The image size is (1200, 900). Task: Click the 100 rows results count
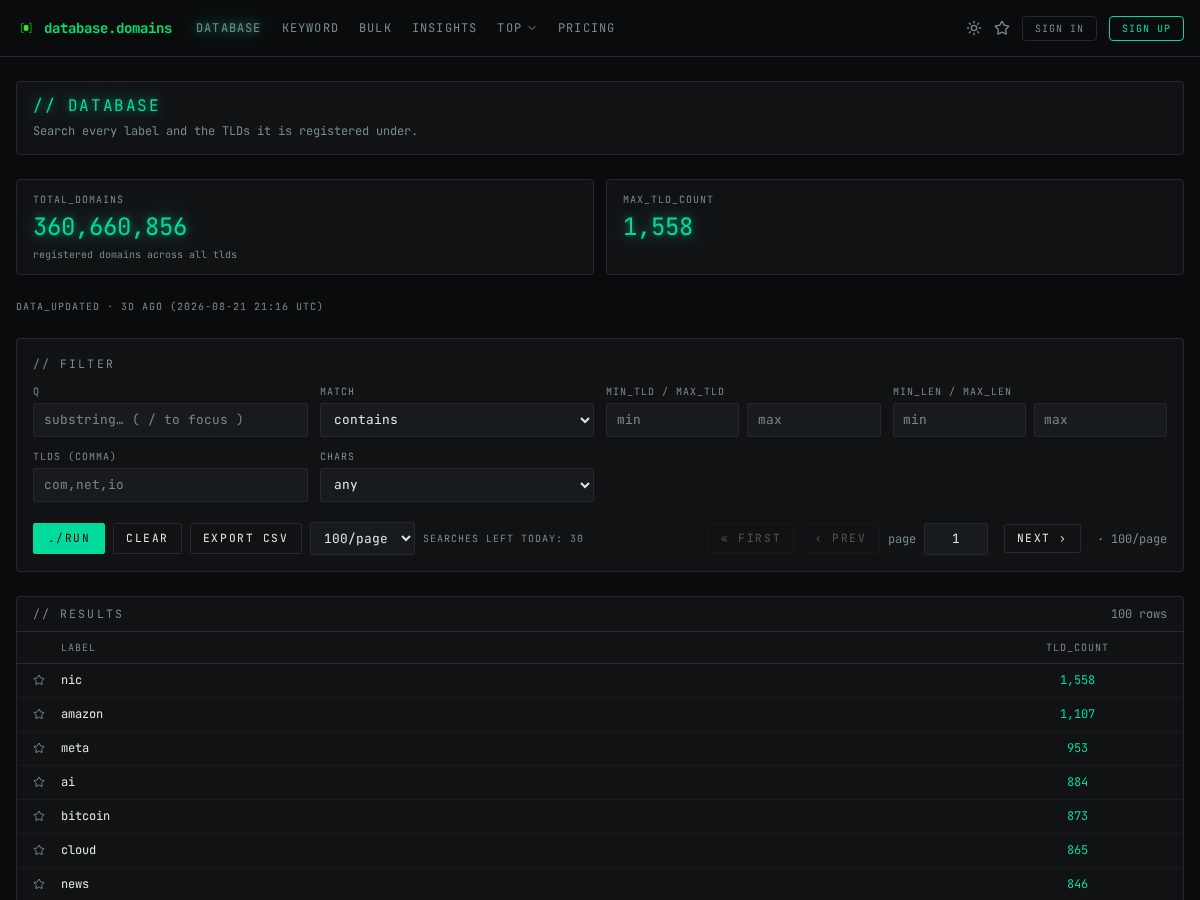[1138, 614]
